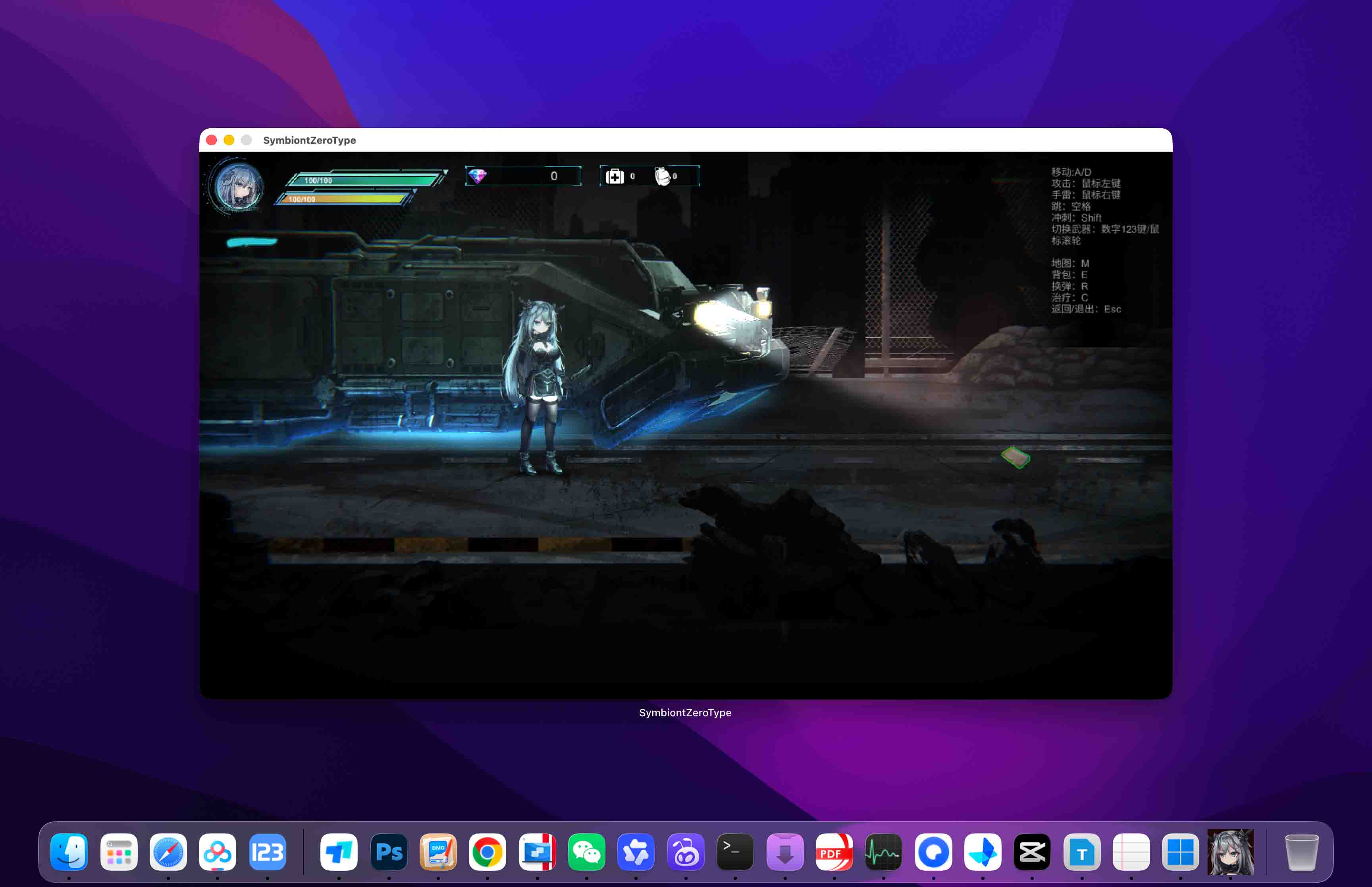Viewport: 1372px width, 887px height.
Task: Click the cyan bar below the portrait
Action: [252, 242]
